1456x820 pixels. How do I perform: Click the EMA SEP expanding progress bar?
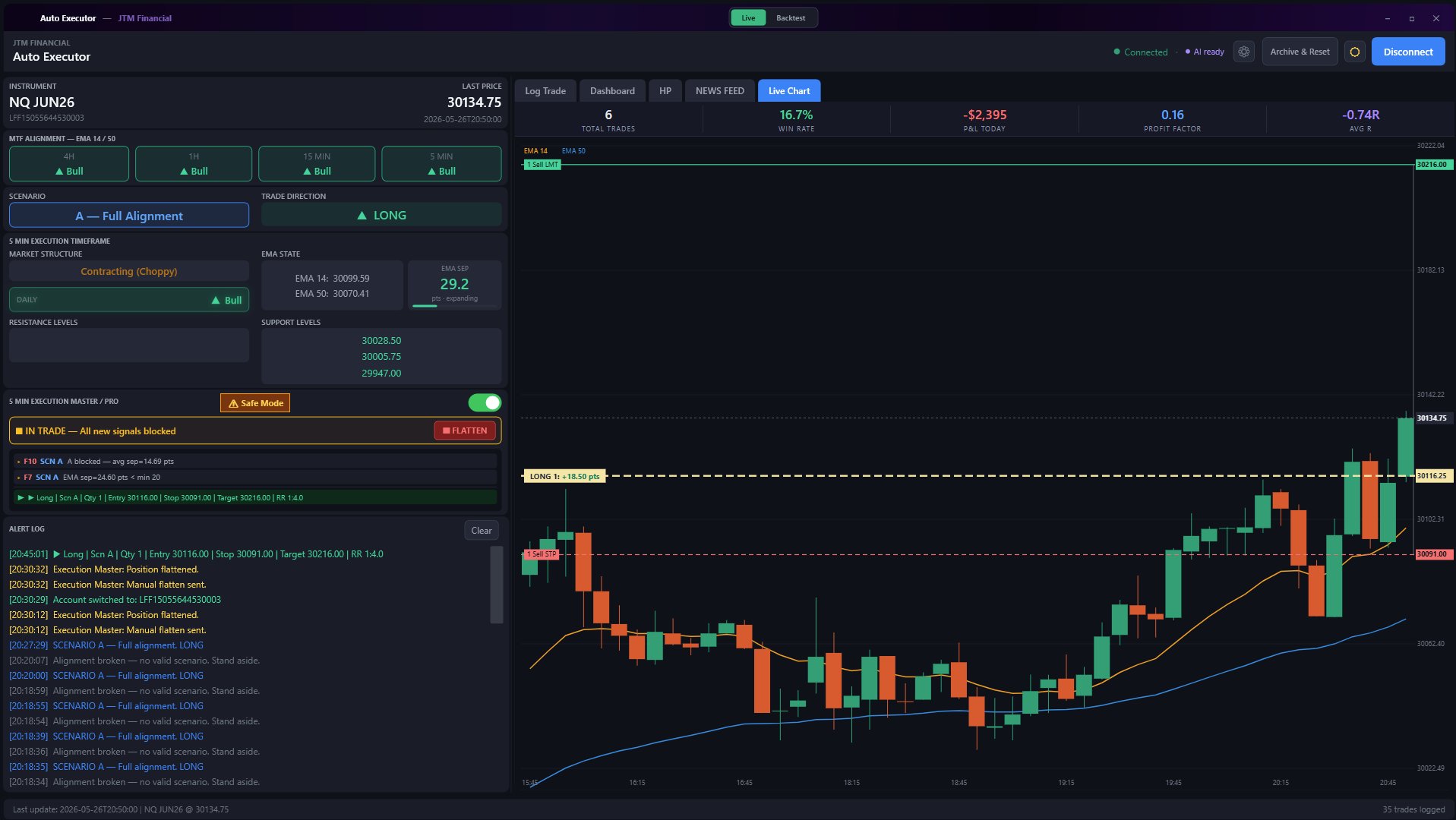click(454, 306)
